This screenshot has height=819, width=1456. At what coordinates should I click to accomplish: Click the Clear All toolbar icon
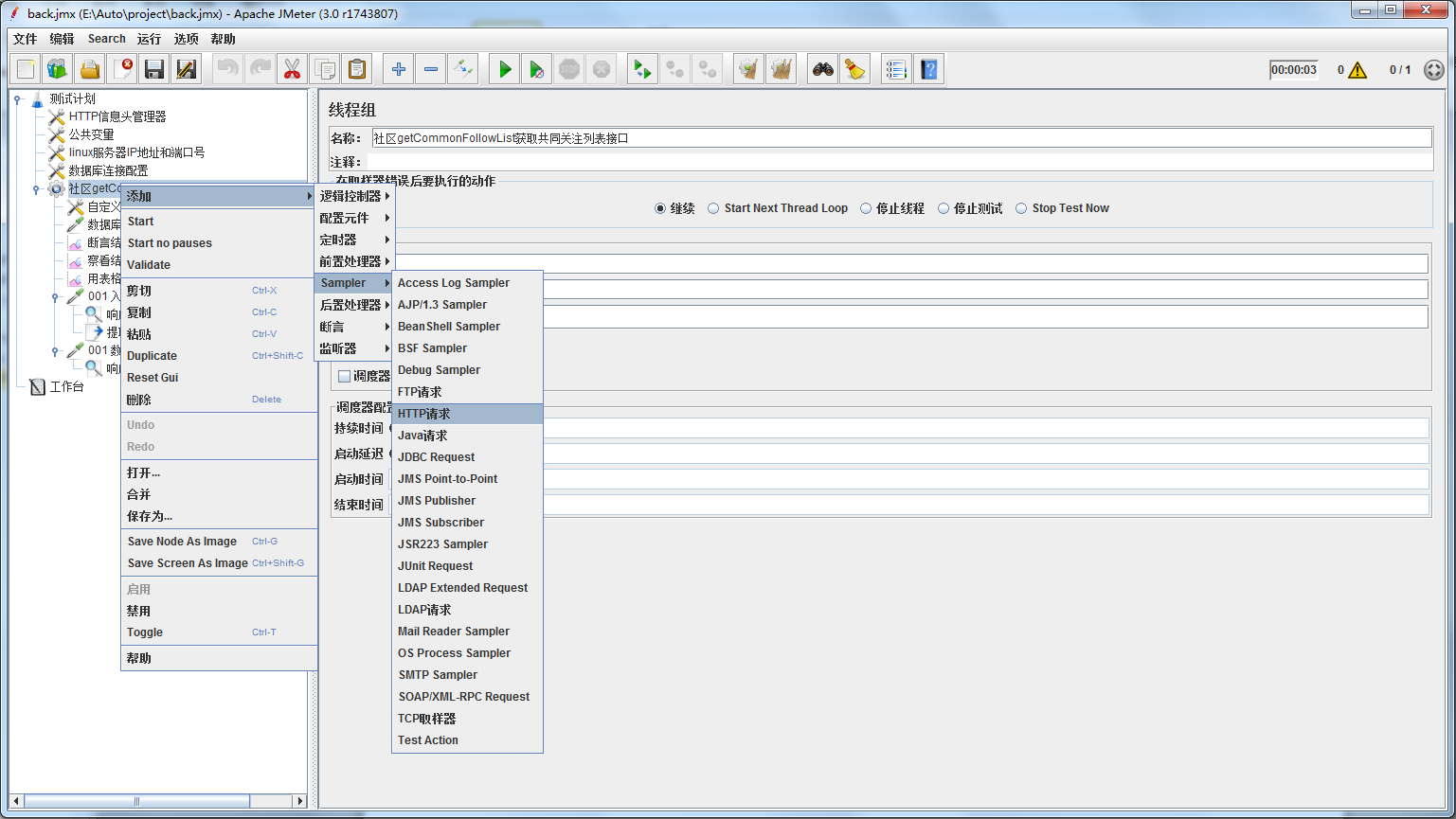(x=782, y=69)
